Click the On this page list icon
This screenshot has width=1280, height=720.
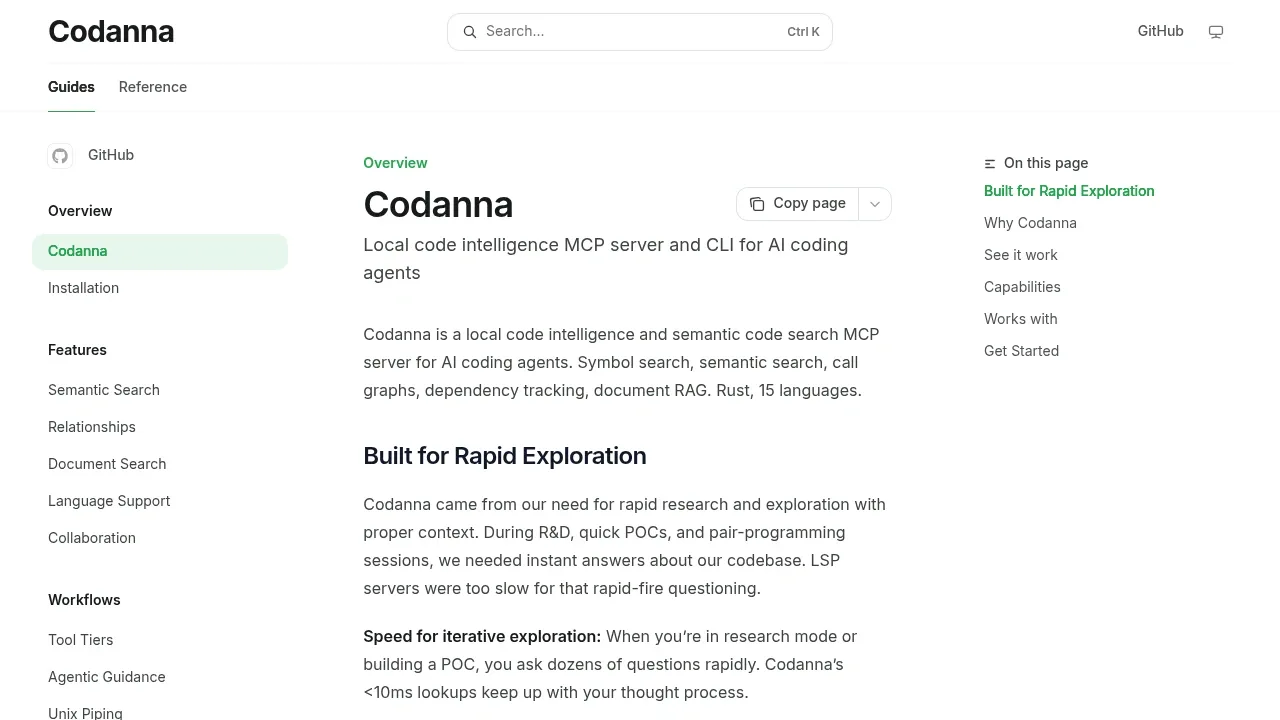coord(990,164)
